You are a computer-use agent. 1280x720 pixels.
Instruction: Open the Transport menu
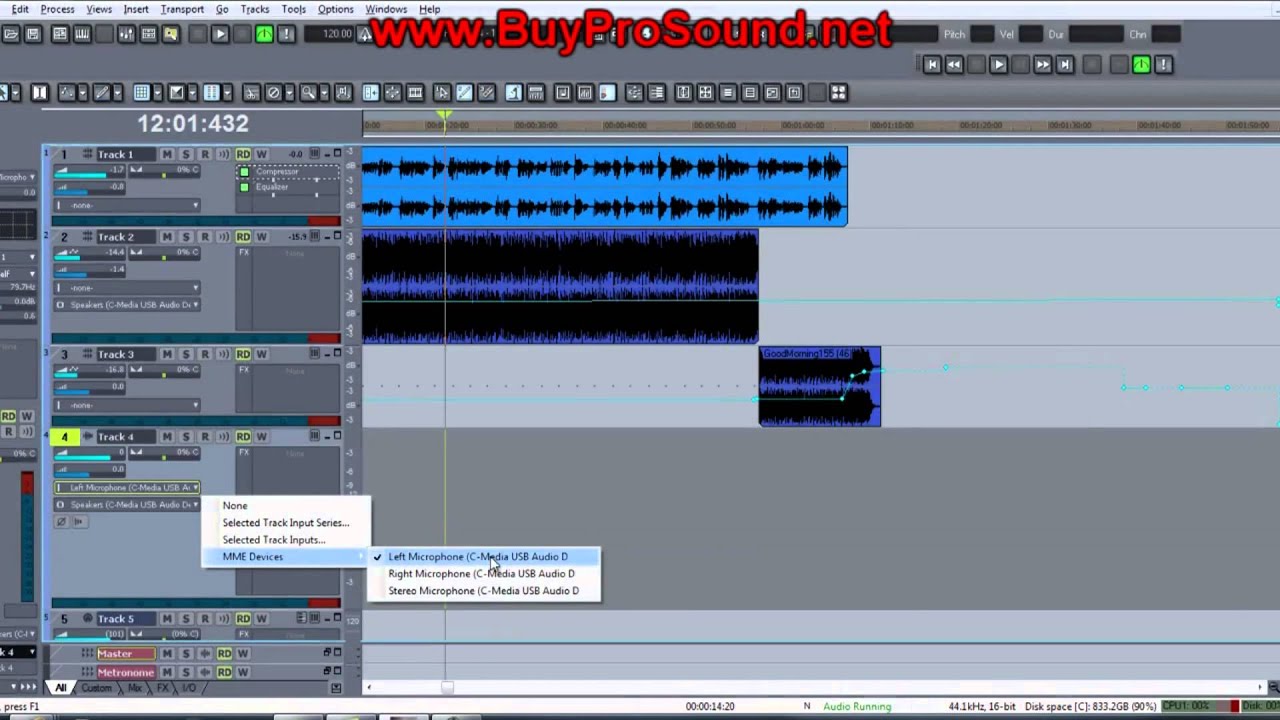tap(182, 9)
